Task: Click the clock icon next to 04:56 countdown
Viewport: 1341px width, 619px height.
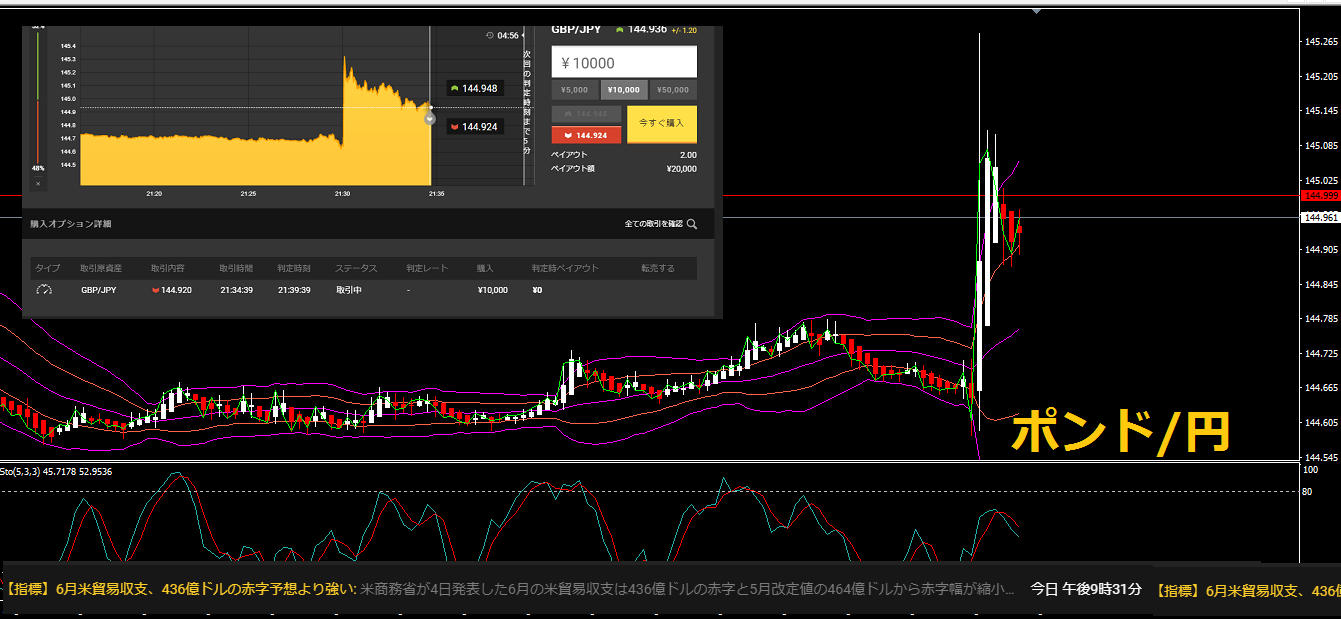Action: pos(489,35)
